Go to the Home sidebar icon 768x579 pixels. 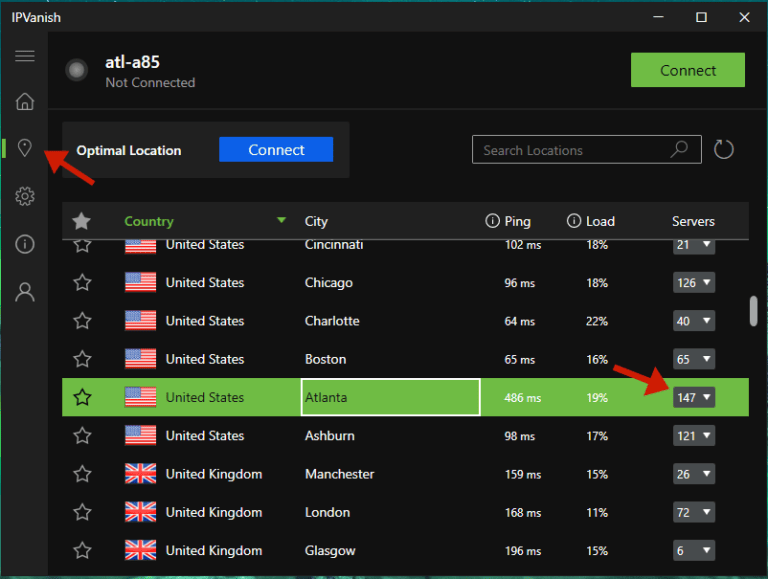pyautogui.click(x=25, y=101)
